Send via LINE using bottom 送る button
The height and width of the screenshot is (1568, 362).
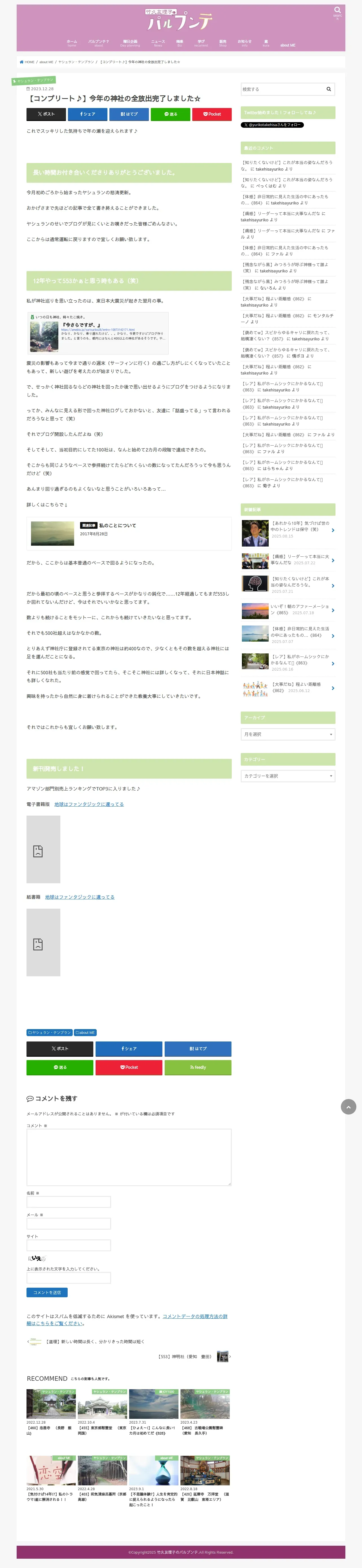click(59, 1067)
